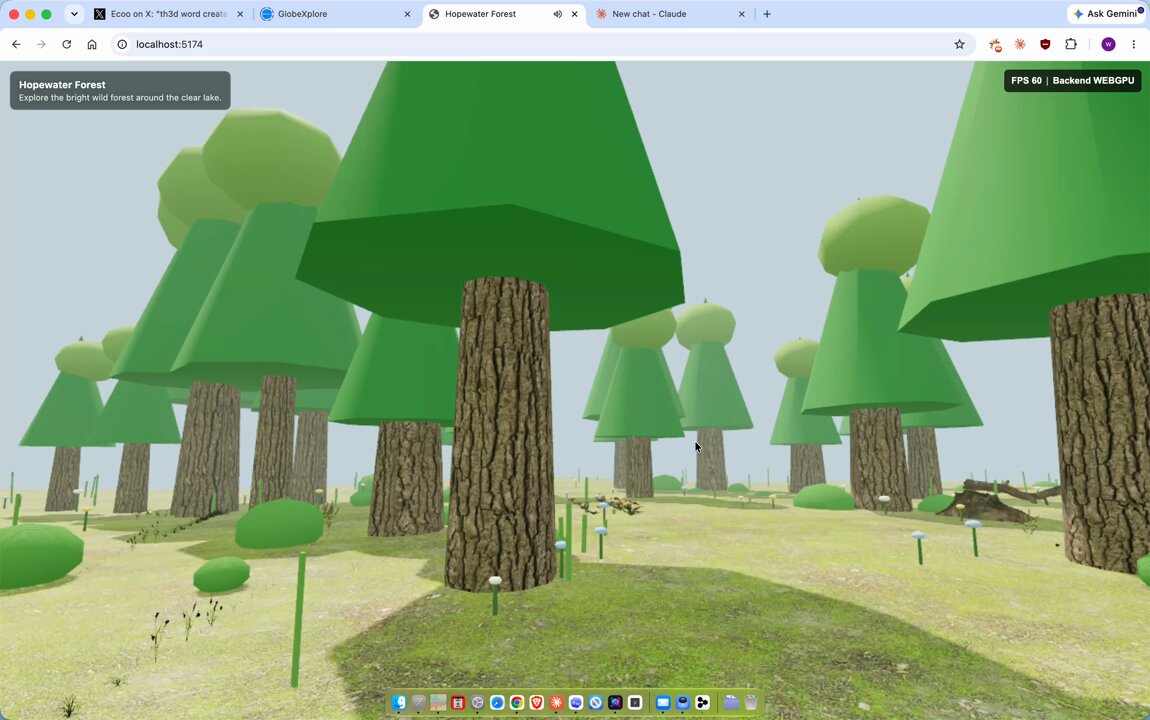The height and width of the screenshot is (720, 1150).
Task: Open a new browser tab
Action: click(767, 14)
